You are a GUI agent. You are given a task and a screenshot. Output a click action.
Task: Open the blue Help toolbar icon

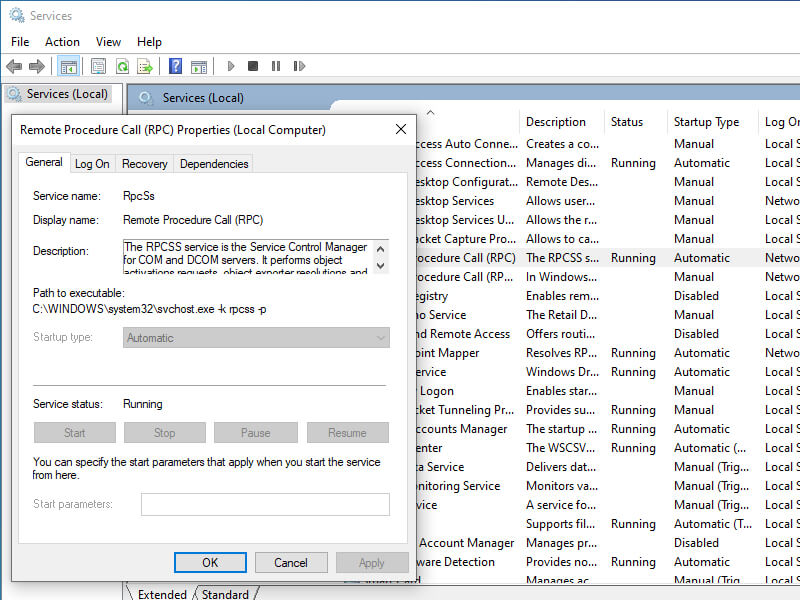[x=175, y=66]
